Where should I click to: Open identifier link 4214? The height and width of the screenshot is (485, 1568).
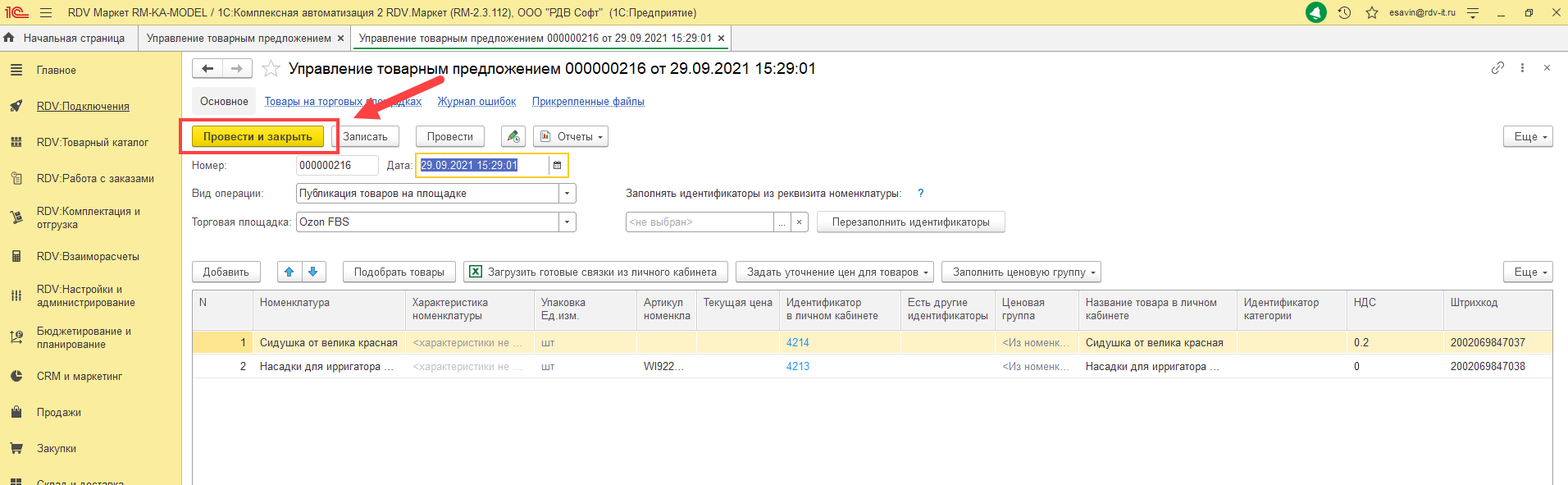798,343
